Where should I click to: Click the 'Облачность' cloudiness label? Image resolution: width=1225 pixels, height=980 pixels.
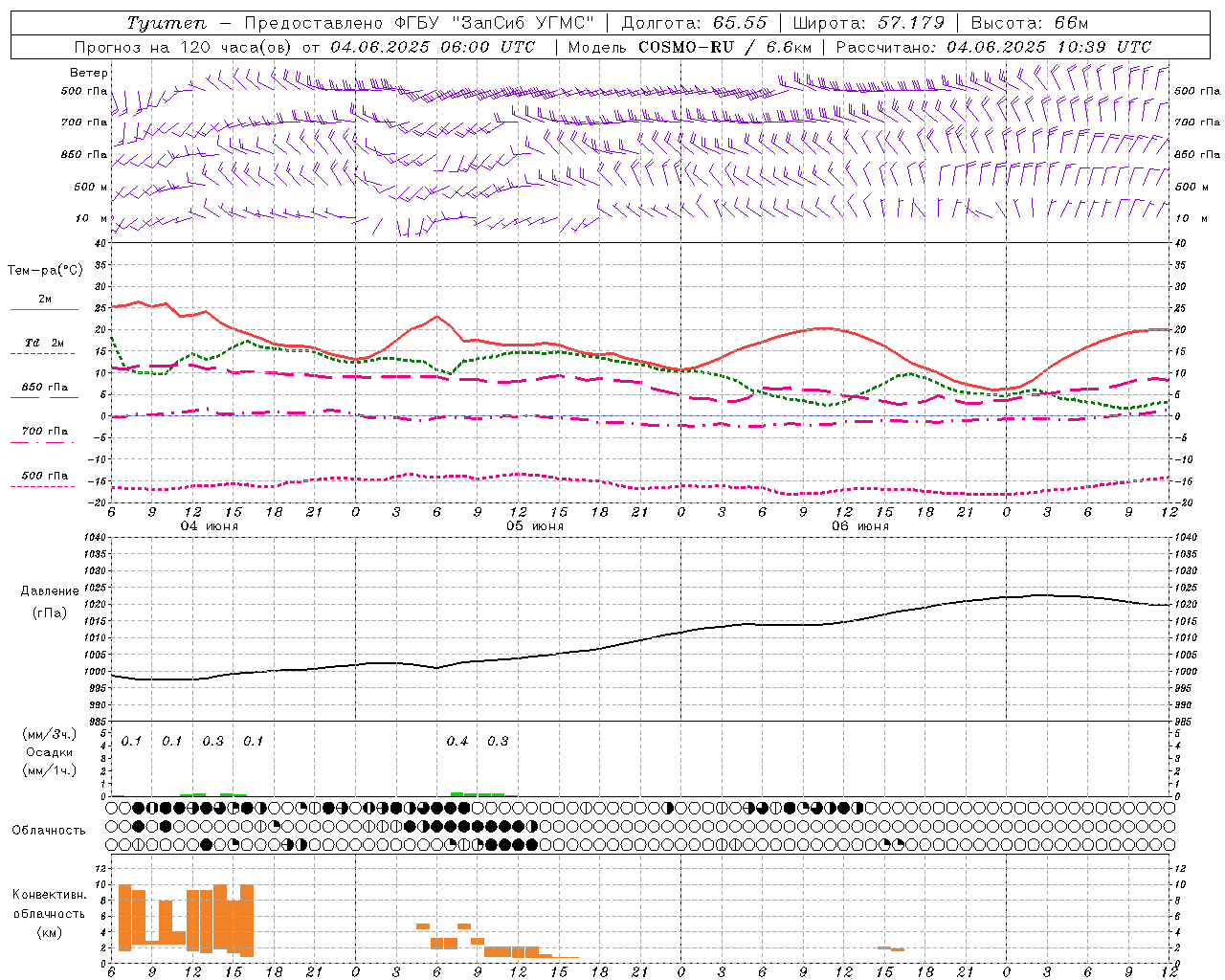pyautogui.click(x=49, y=830)
